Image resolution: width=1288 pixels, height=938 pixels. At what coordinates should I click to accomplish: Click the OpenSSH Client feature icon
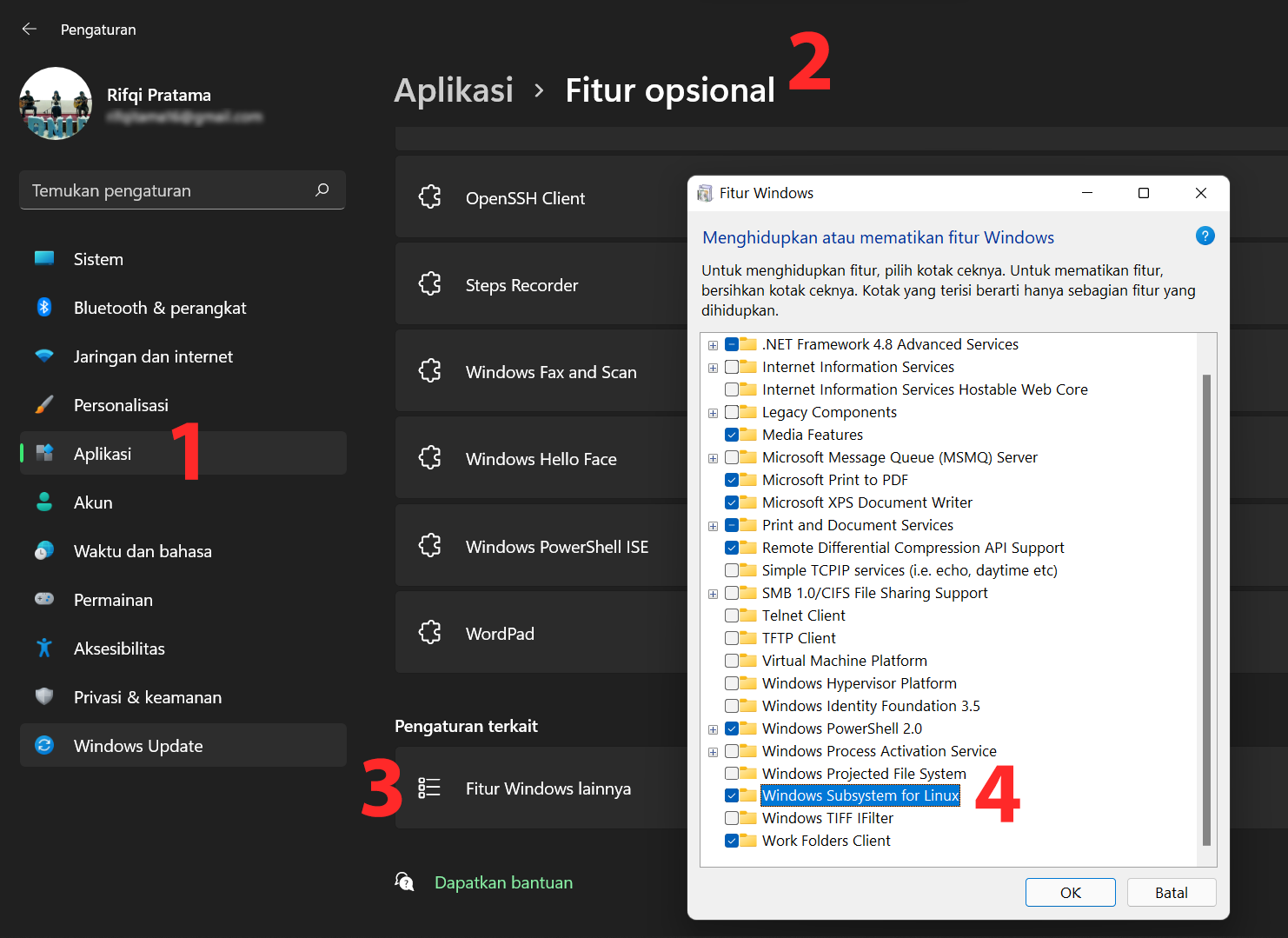[430, 196]
